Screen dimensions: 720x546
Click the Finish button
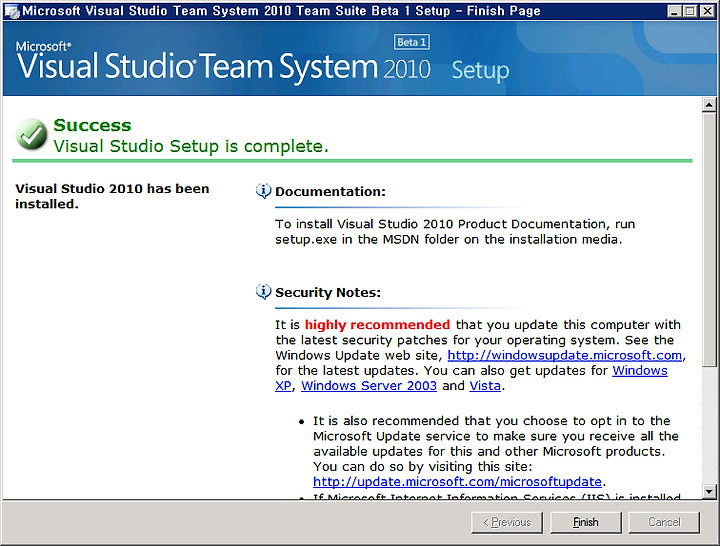[x=585, y=522]
